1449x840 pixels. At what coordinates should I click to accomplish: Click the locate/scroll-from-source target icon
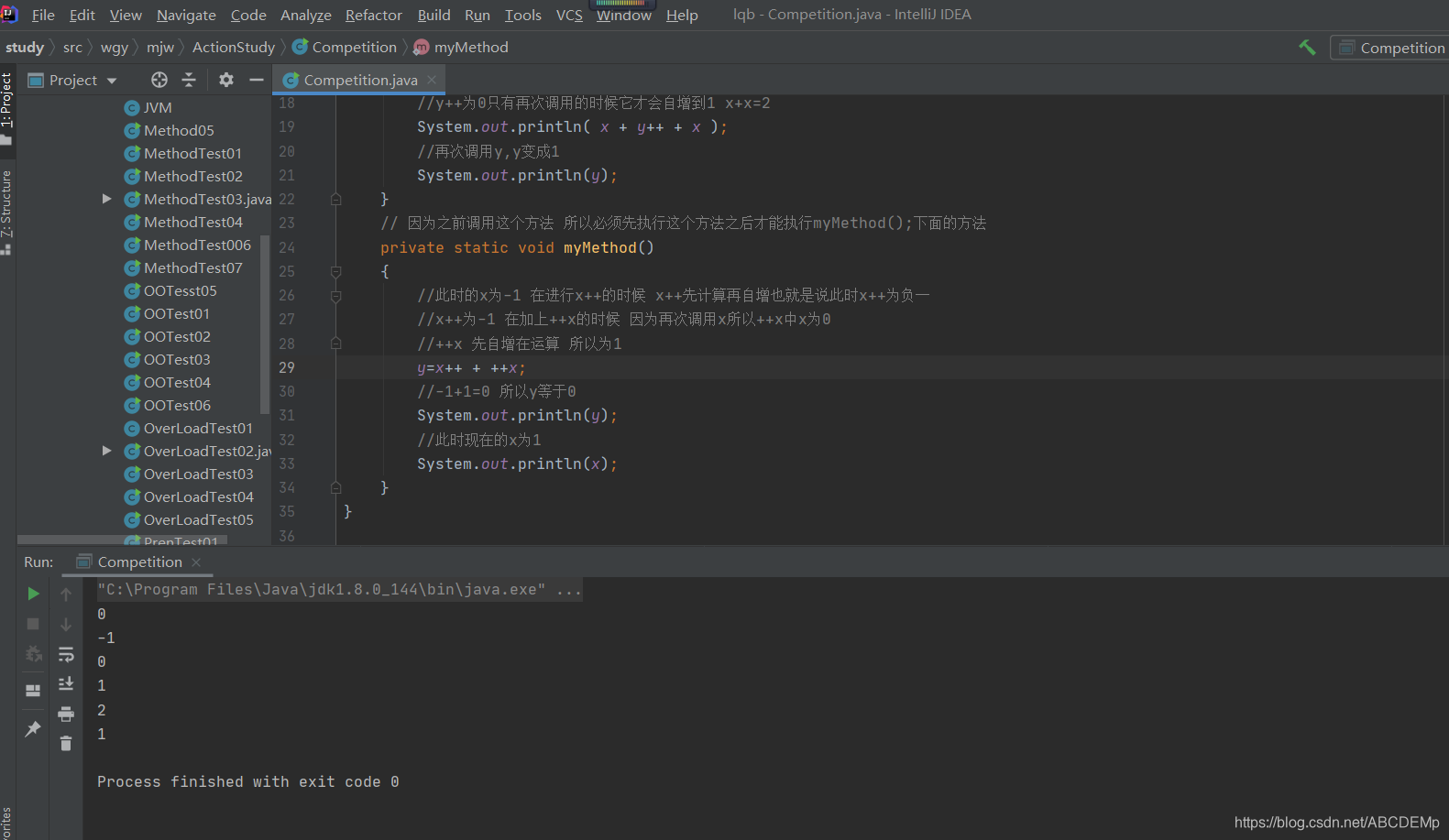[159, 80]
